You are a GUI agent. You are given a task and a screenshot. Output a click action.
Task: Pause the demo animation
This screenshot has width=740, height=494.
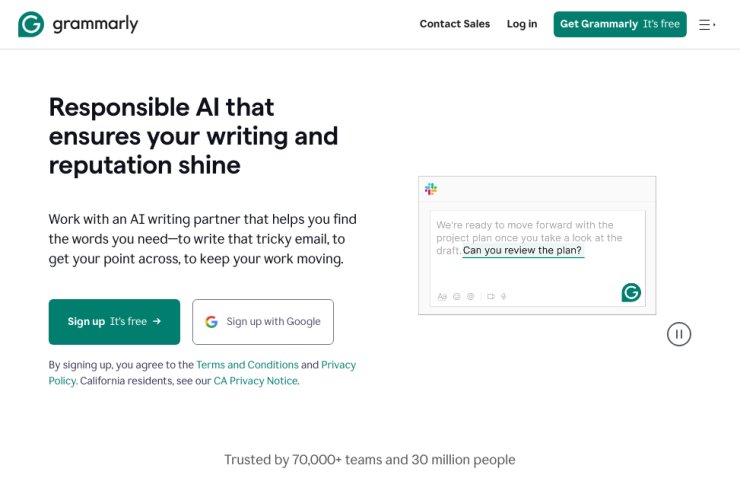(679, 334)
